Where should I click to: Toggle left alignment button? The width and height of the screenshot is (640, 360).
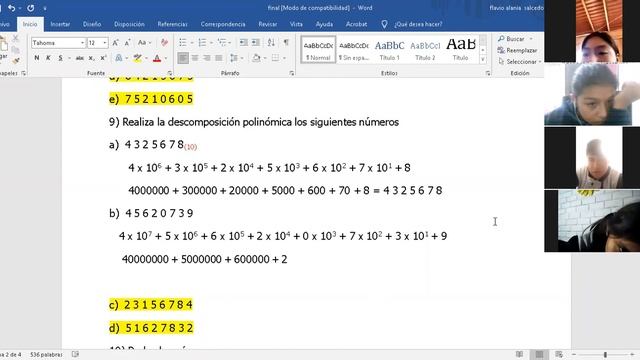(183, 58)
